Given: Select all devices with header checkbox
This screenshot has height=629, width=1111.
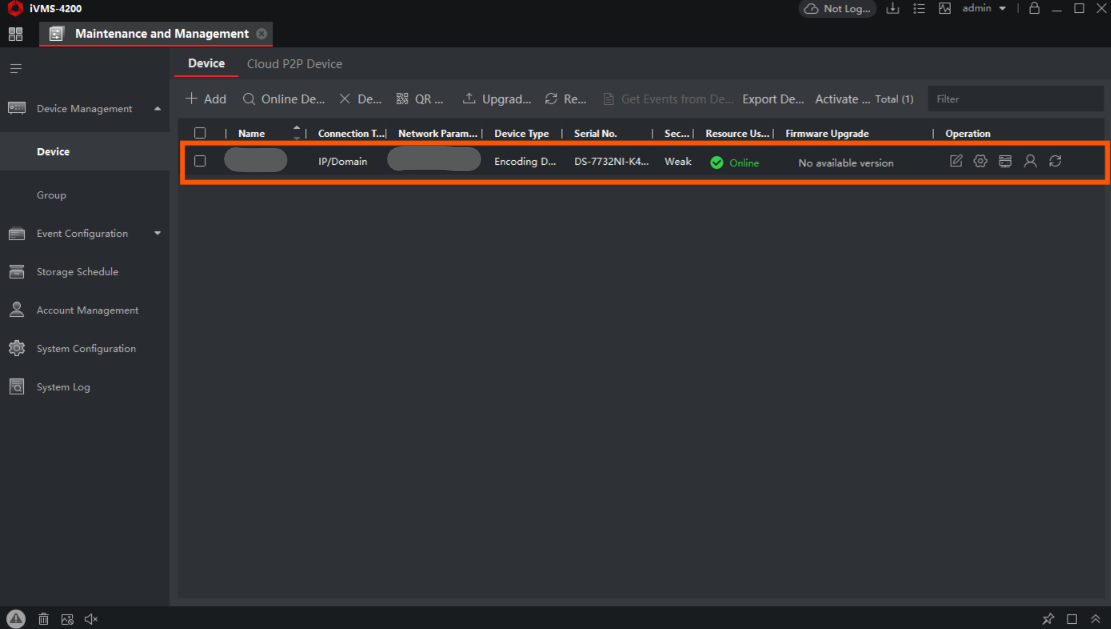Looking at the screenshot, I should tap(200, 133).
